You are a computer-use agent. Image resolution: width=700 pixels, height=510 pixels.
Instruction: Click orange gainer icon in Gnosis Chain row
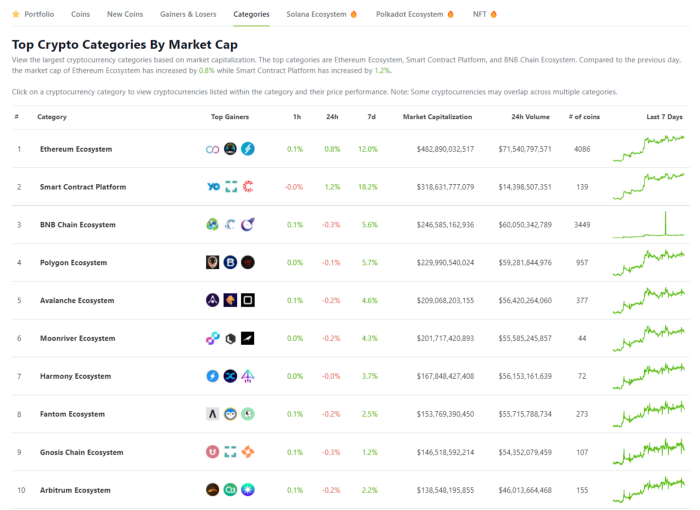point(248,452)
